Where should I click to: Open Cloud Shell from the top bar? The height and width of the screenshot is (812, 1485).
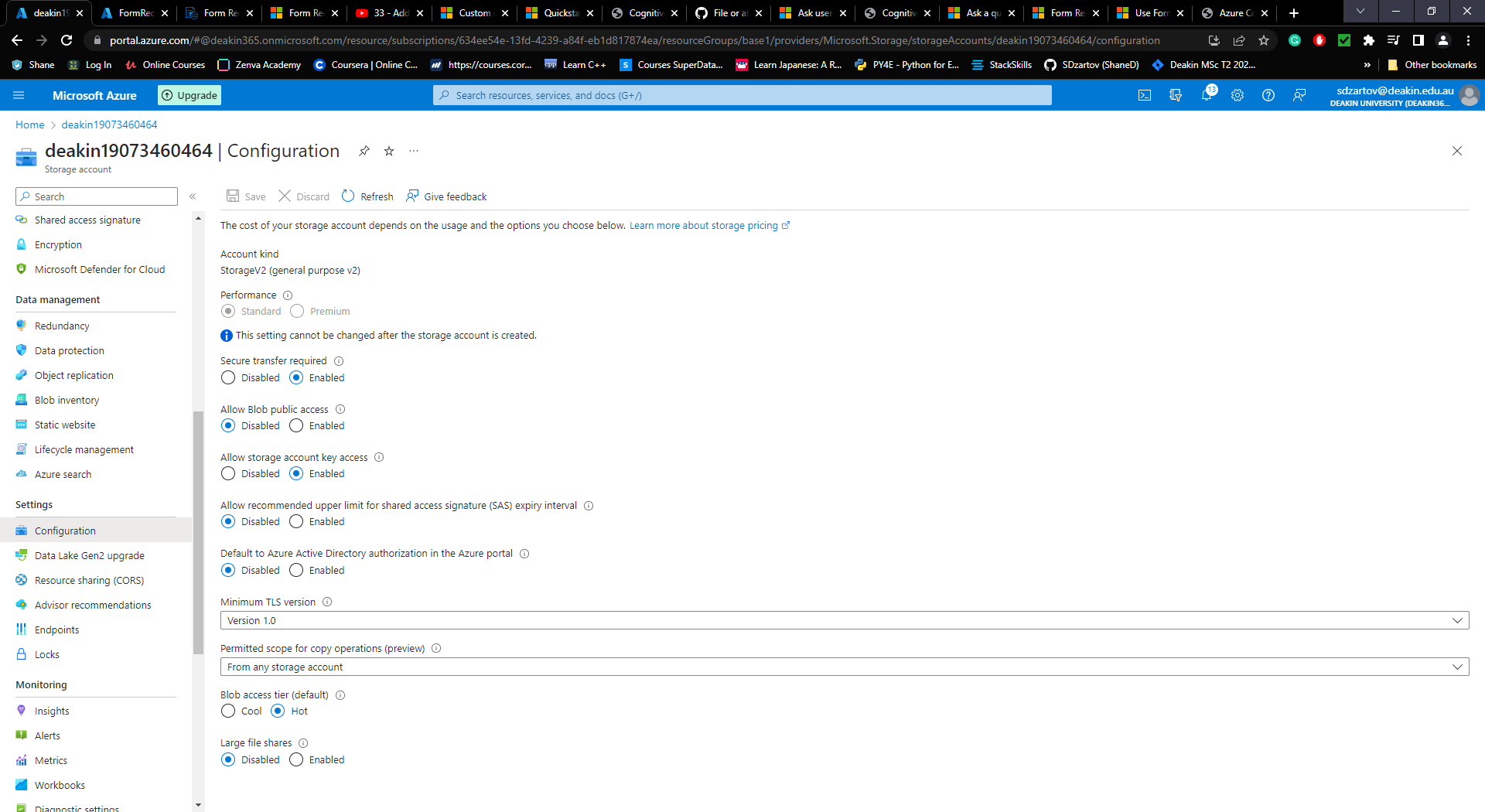[x=1145, y=95]
